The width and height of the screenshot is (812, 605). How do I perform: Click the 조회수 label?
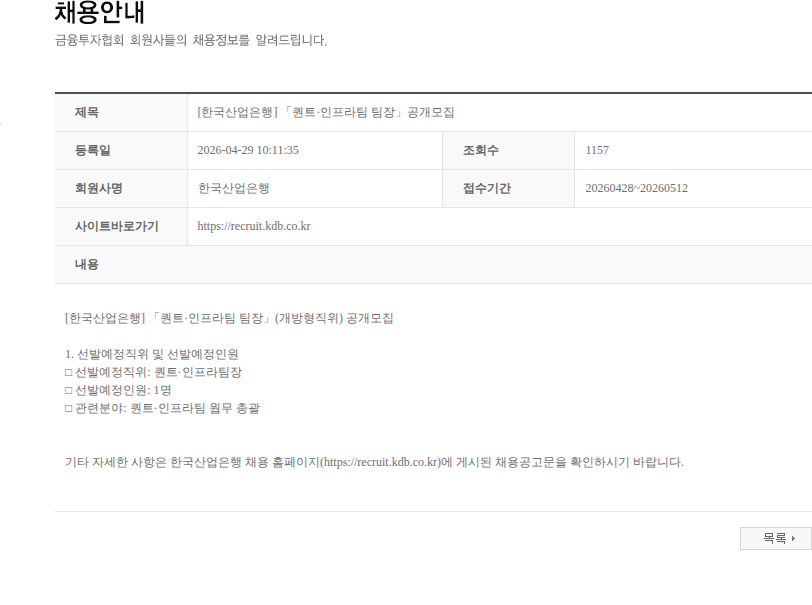pyautogui.click(x=480, y=150)
